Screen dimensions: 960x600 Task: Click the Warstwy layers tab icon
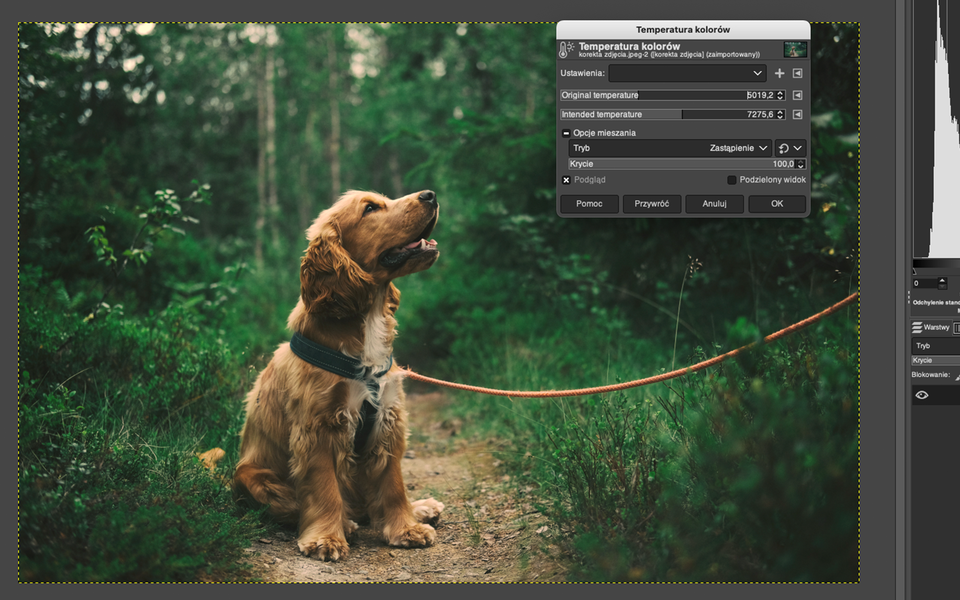click(917, 327)
